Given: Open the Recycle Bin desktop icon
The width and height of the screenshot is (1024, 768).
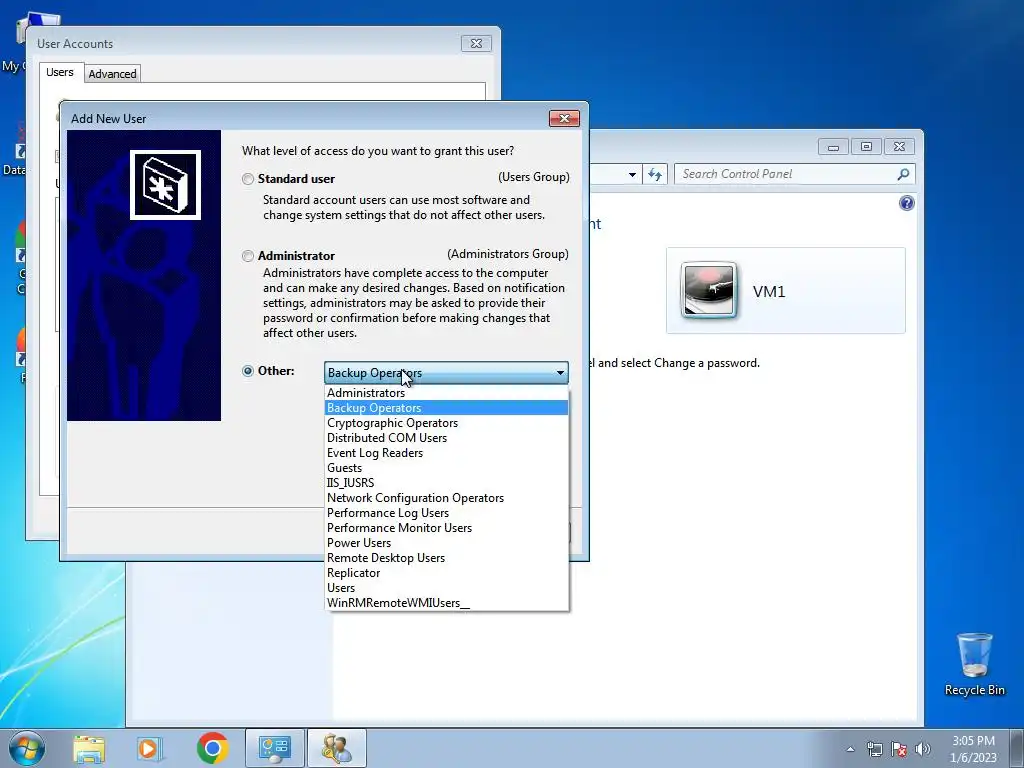Looking at the screenshot, I should click(x=974, y=664).
